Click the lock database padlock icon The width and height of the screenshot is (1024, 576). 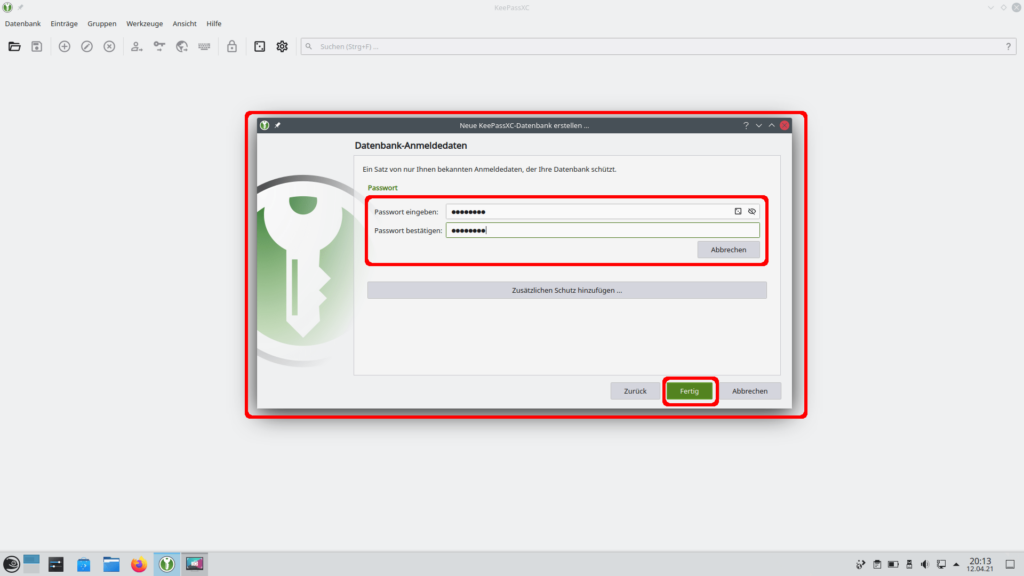[232, 46]
